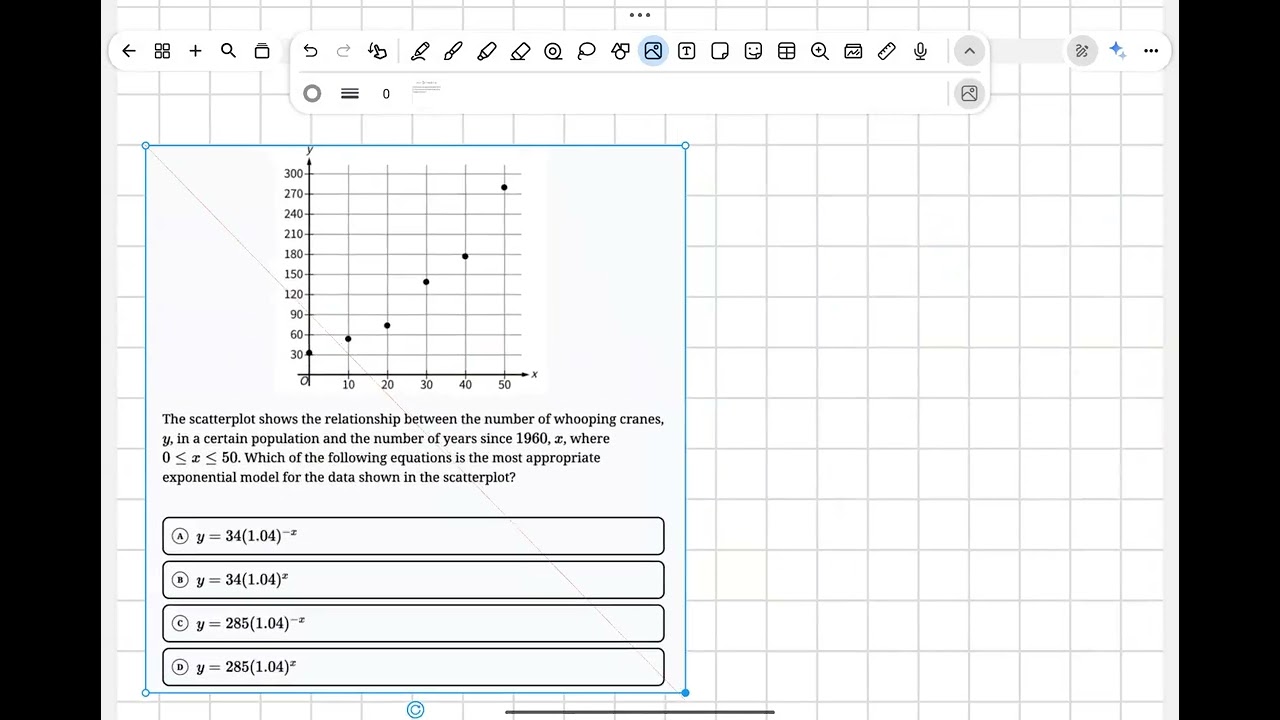Select the Brush pen tool
The height and width of the screenshot is (720, 1280).
(x=453, y=51)
